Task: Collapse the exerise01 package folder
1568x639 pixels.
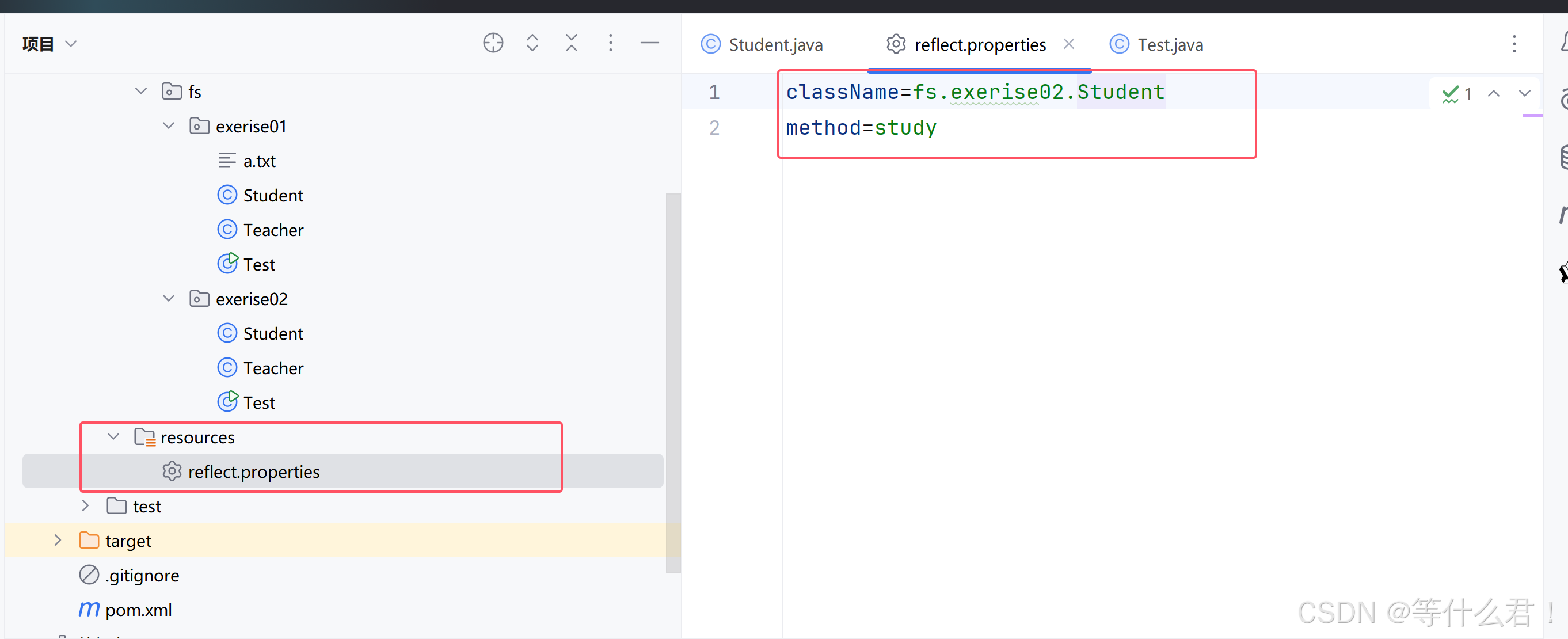Action: tap(169, 127)
